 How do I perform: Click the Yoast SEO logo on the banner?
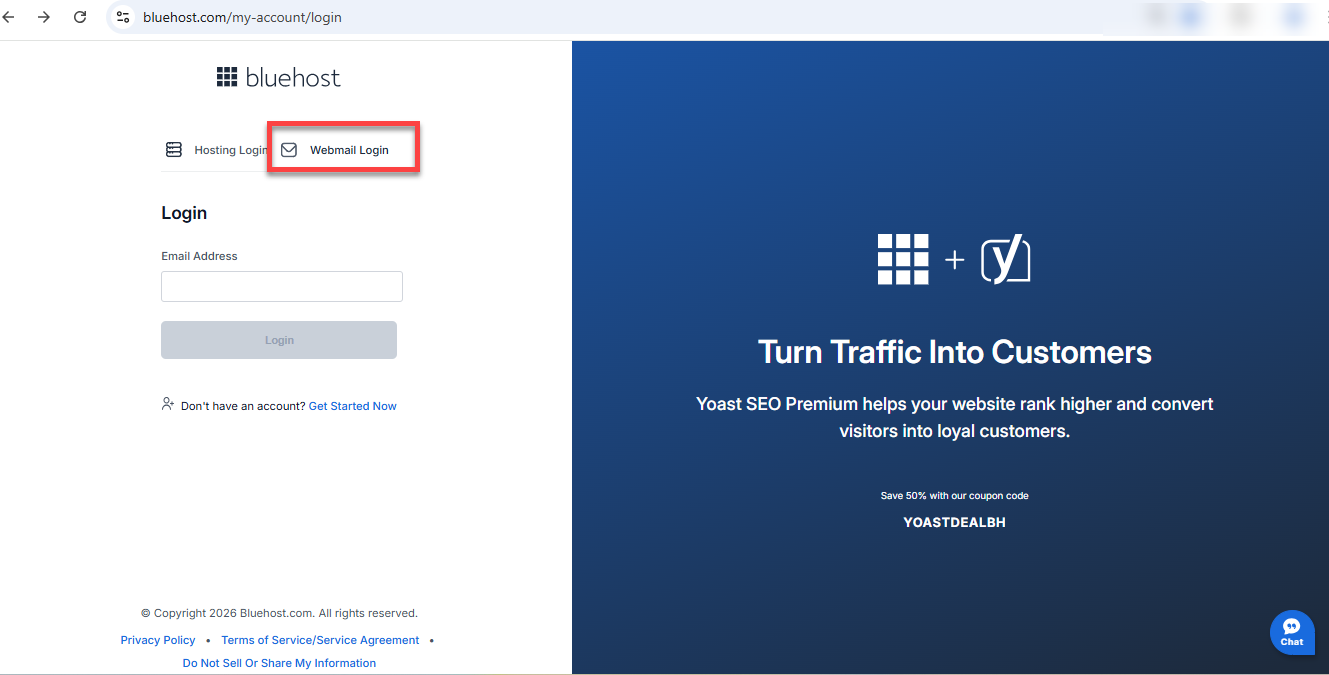click(x=1005, y=258)
